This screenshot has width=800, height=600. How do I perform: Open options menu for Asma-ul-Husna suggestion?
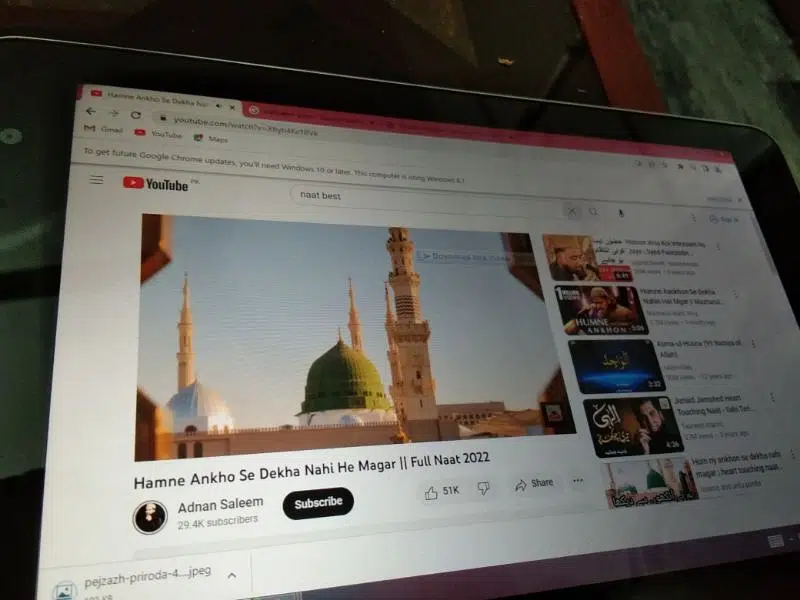[753, 345]
